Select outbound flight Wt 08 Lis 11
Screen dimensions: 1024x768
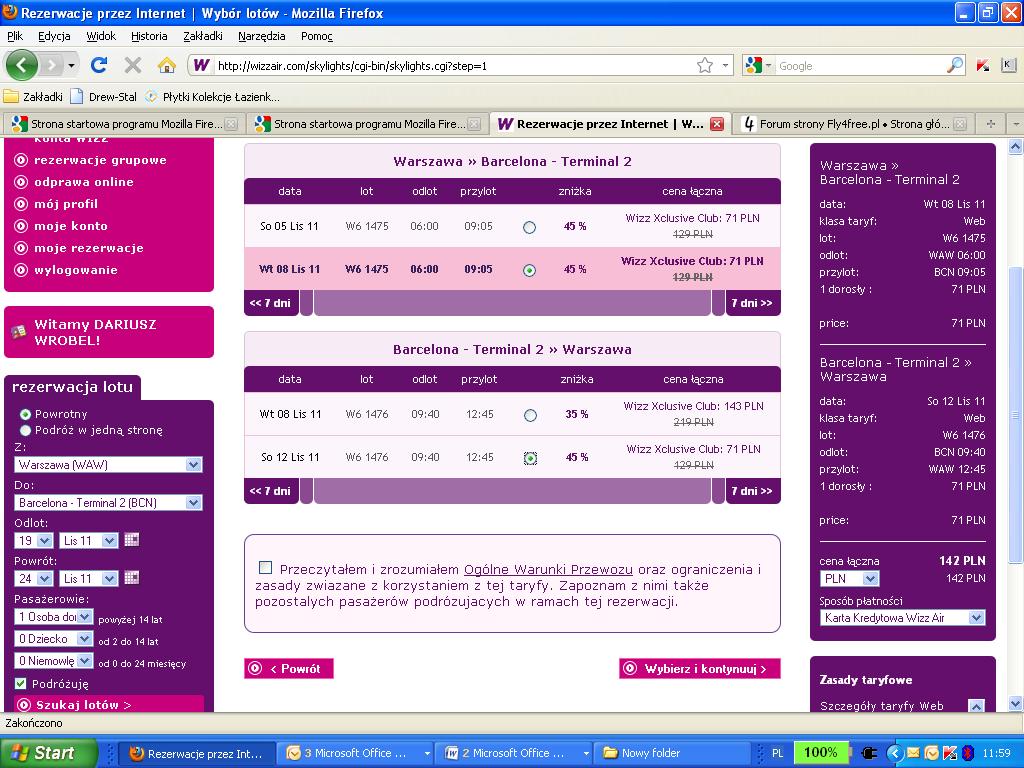coord(530,270)
